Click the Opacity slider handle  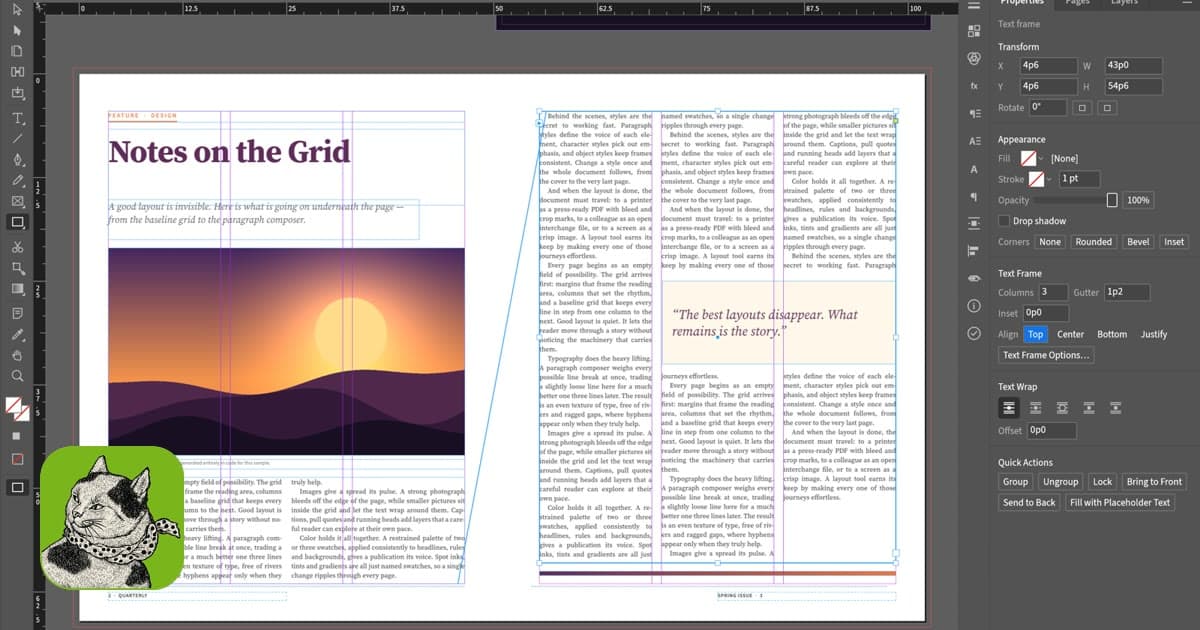[x=1112, y=200]
